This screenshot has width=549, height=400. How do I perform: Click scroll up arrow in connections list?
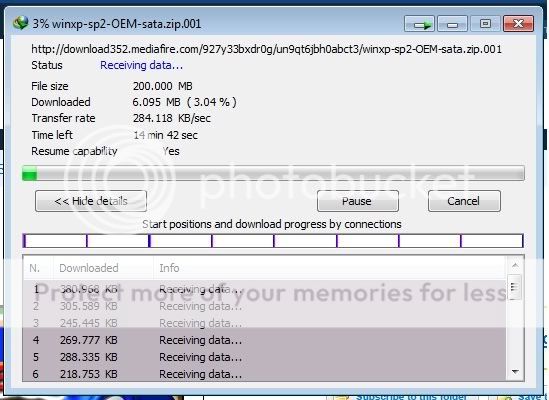pyautogui.click(x=515, y=265)
